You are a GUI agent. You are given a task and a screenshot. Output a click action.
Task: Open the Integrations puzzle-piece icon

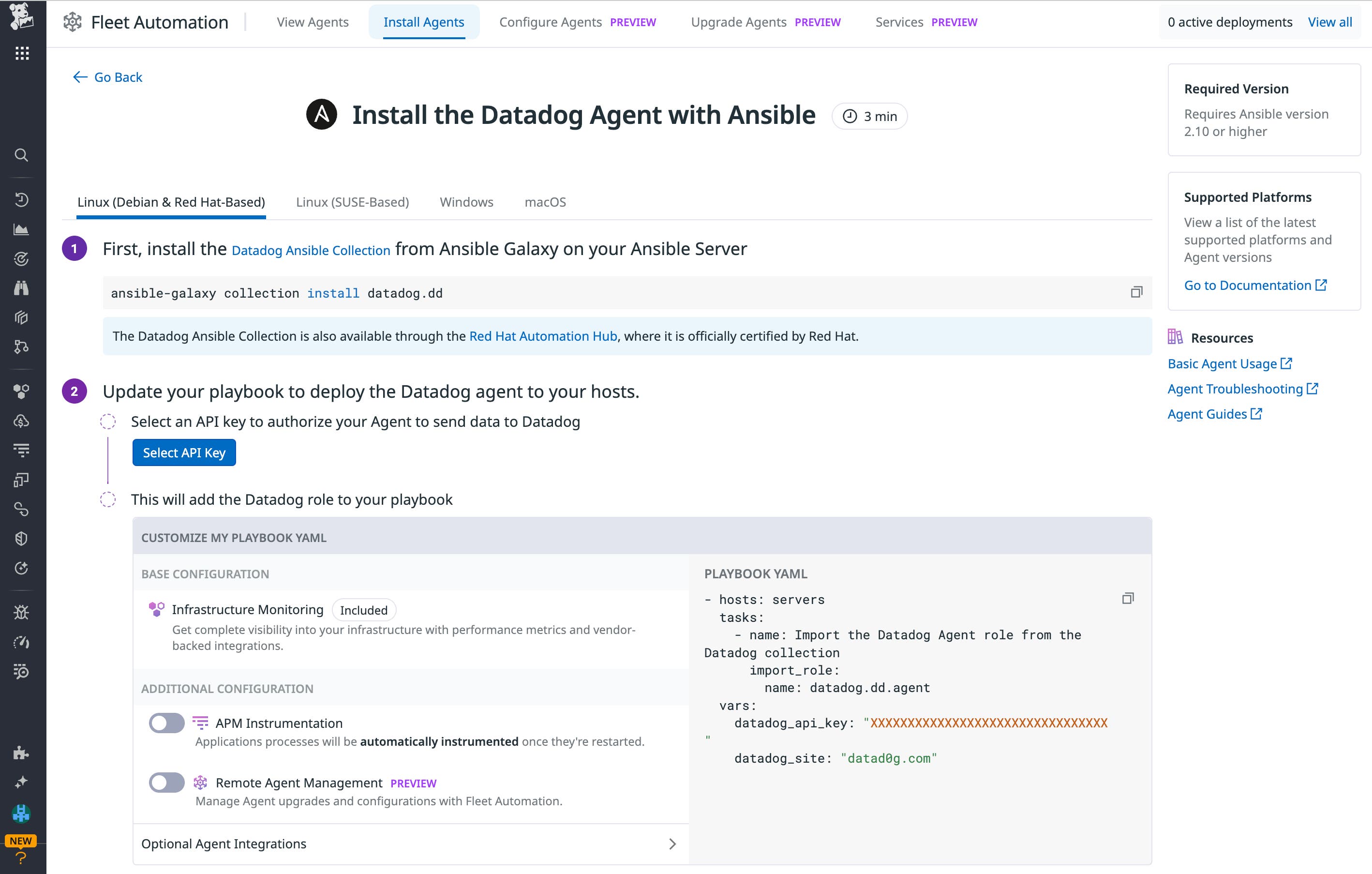pos(22,753)
